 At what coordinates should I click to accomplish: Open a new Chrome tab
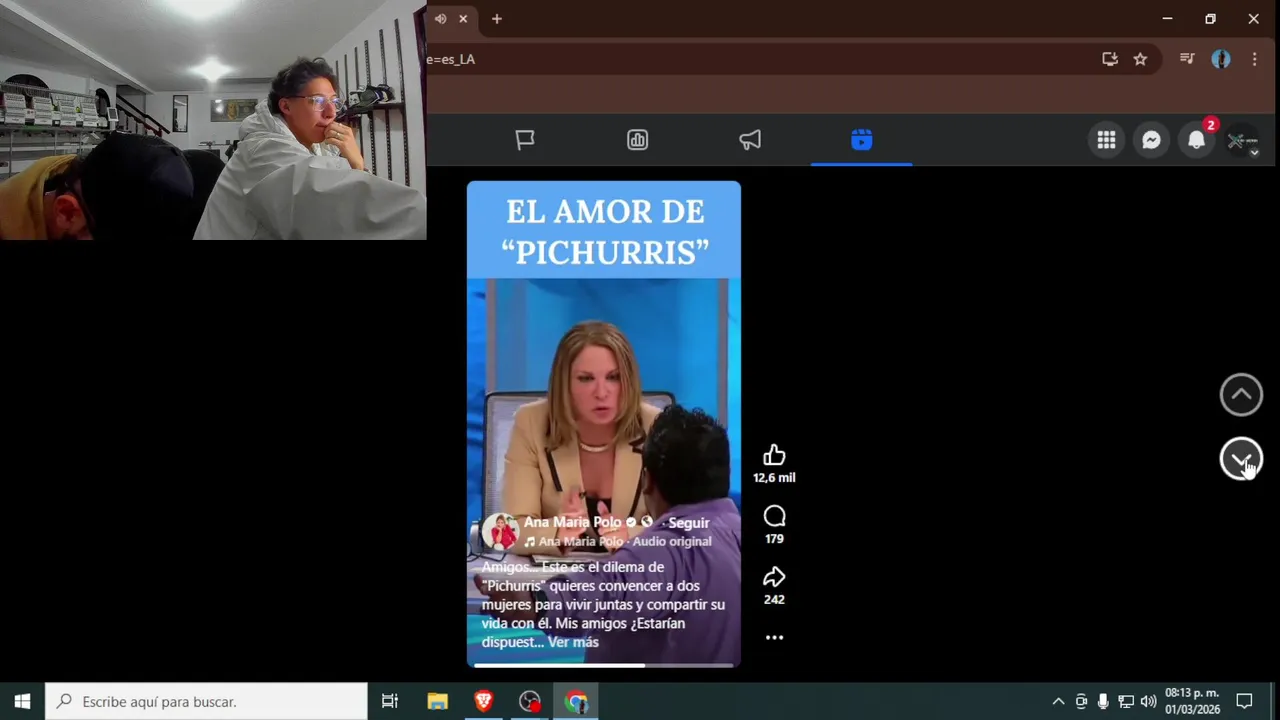coord(497,19)
